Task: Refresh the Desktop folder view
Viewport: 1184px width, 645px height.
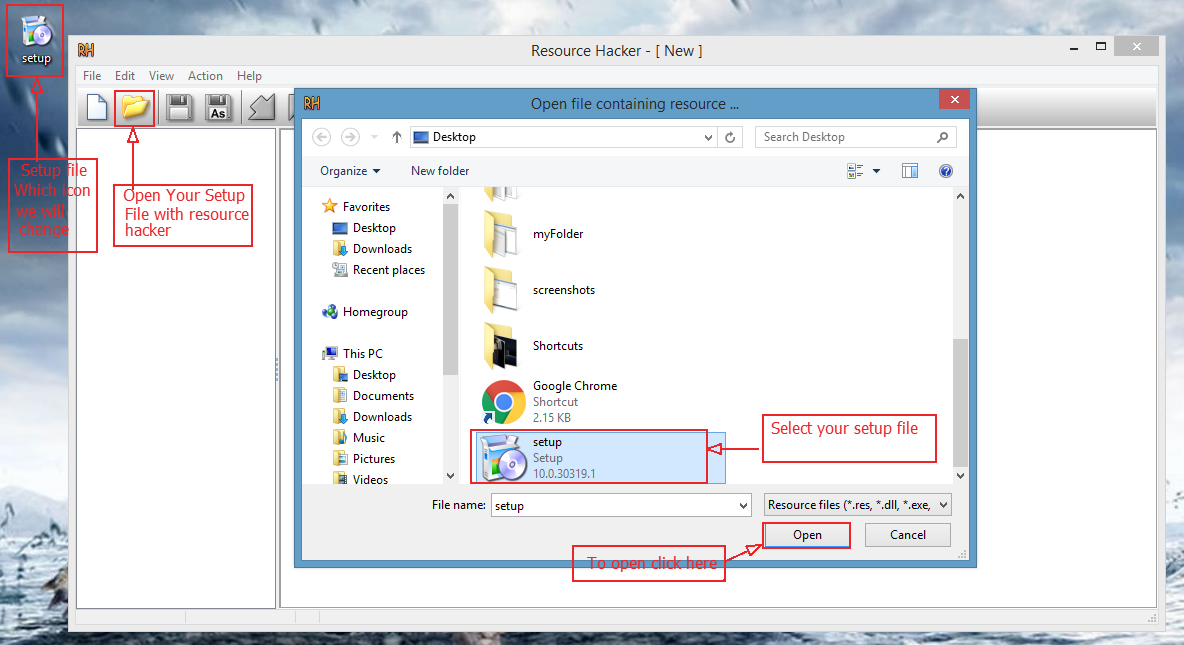Action: [729, 137]
